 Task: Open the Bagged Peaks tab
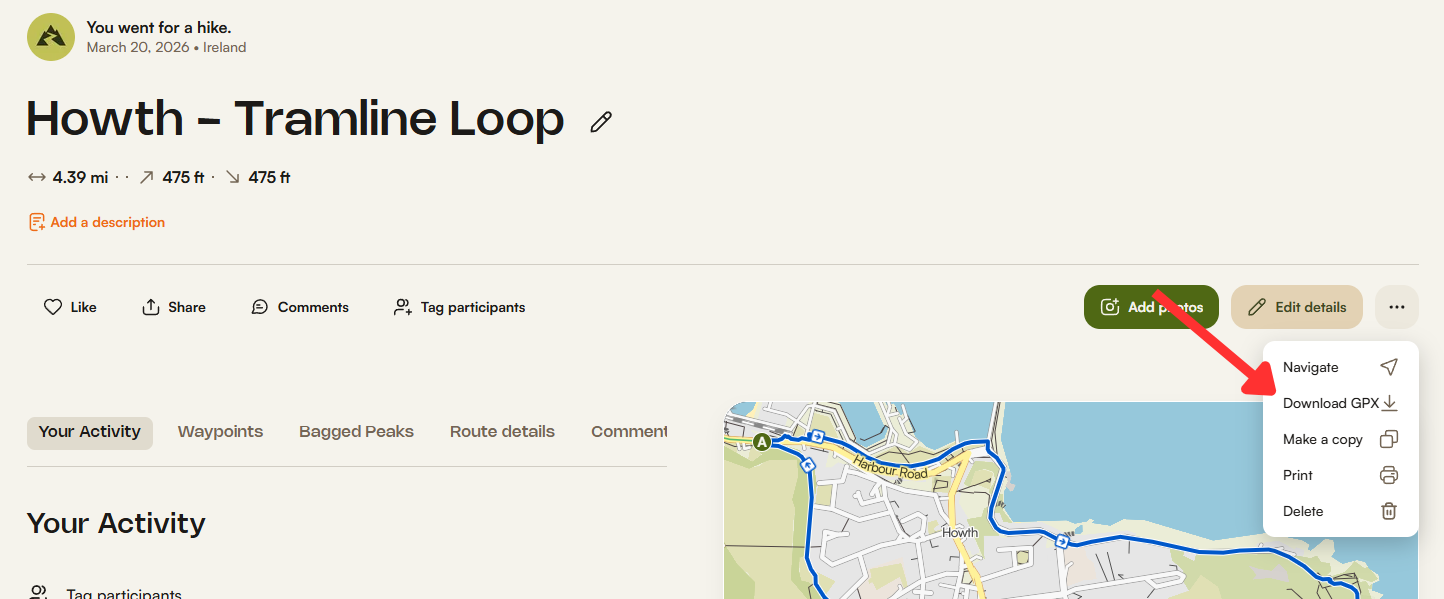tap(356, 432)
